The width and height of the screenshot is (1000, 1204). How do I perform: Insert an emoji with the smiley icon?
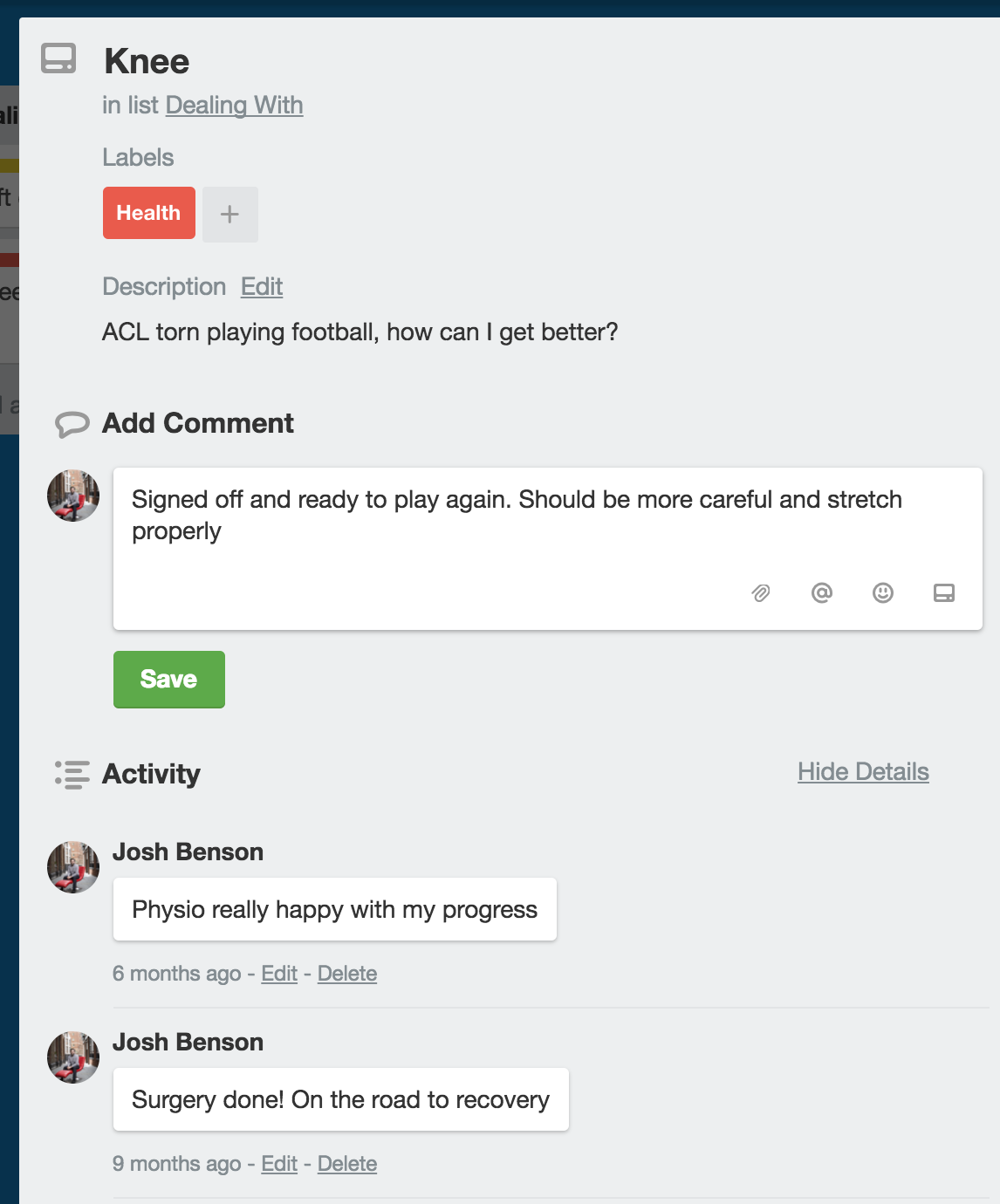(x=883, y=593)
